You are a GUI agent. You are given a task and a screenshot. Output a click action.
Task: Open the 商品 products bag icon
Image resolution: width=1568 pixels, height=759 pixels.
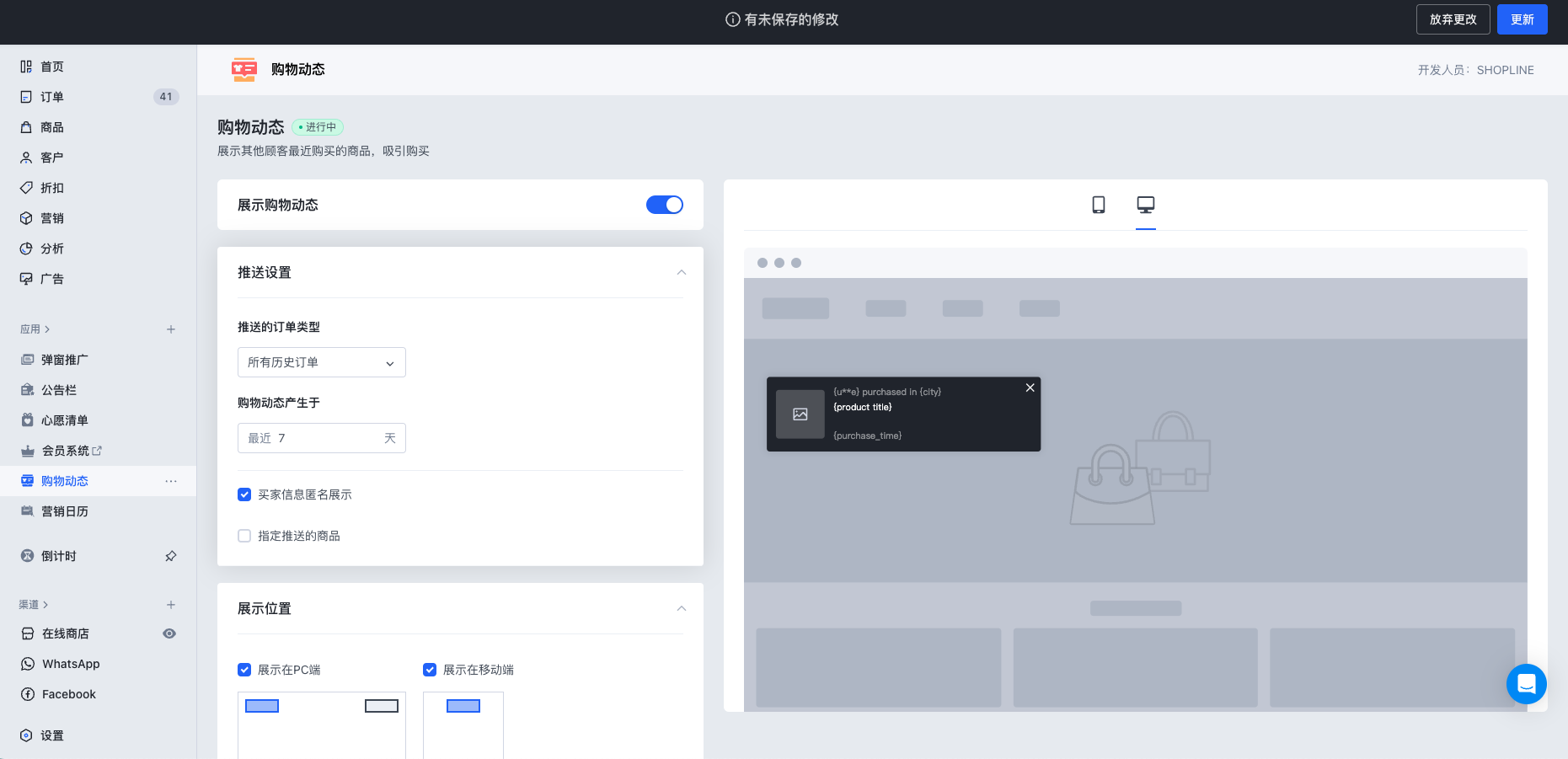pos(26,127)
